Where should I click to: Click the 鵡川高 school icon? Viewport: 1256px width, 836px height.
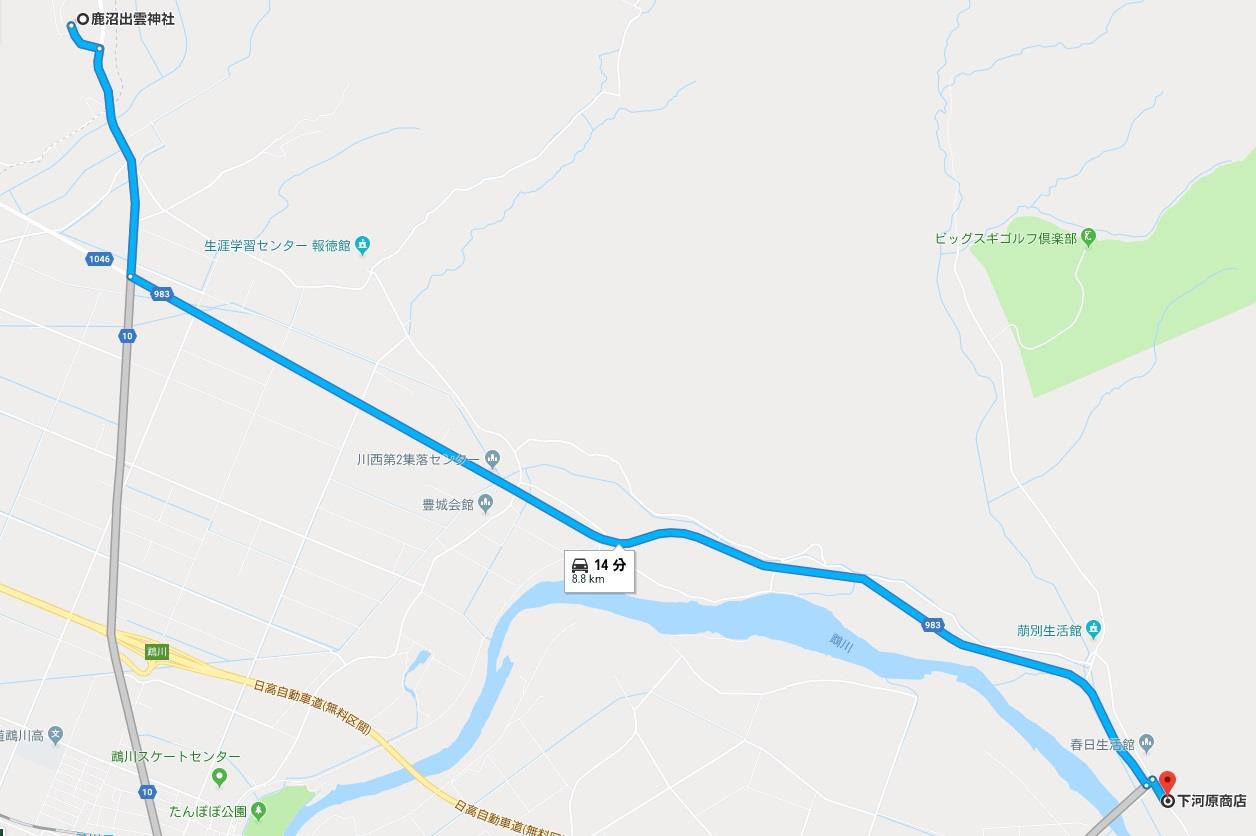point(56,735)
